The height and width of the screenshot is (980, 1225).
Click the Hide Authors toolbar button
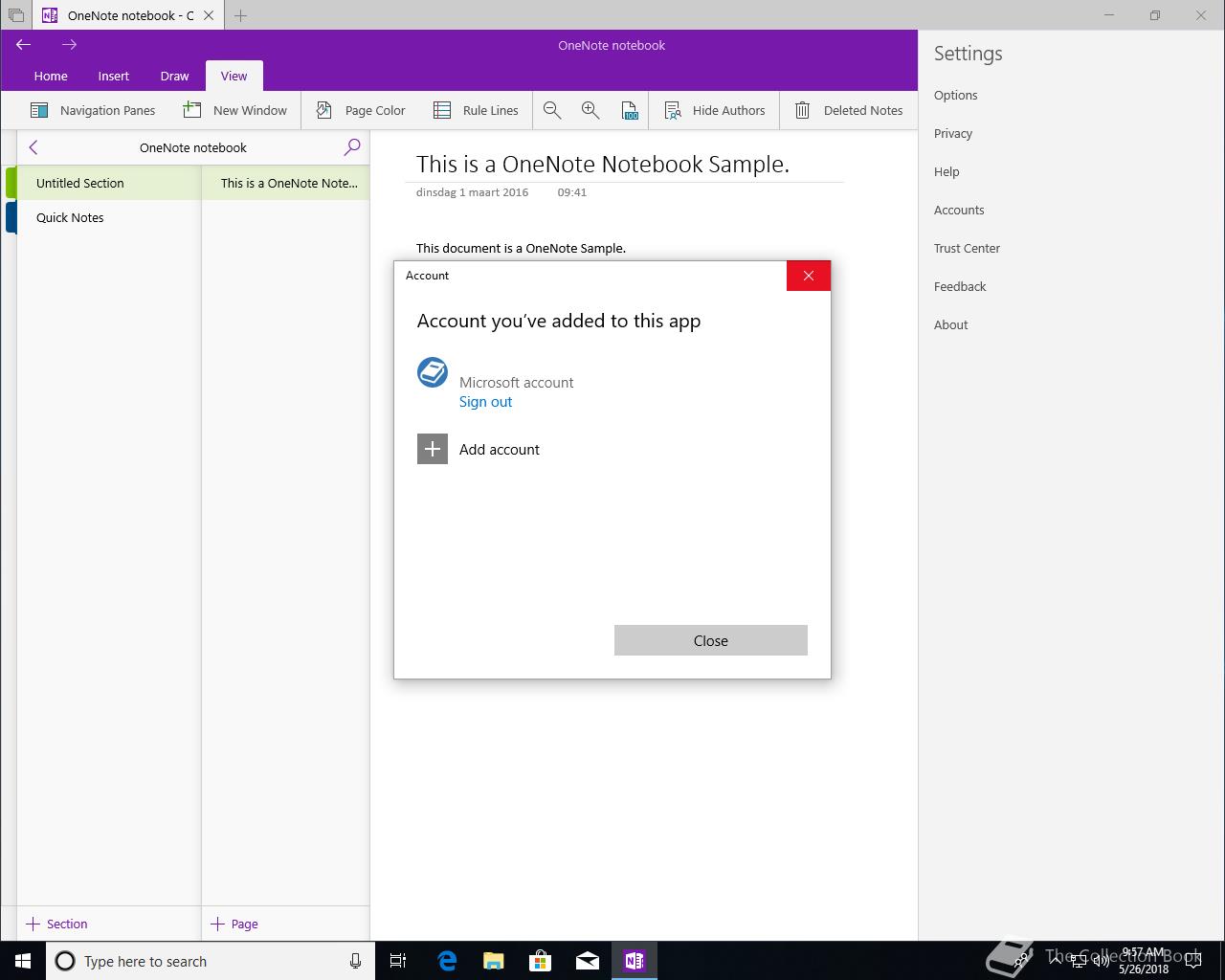[715, 110]
